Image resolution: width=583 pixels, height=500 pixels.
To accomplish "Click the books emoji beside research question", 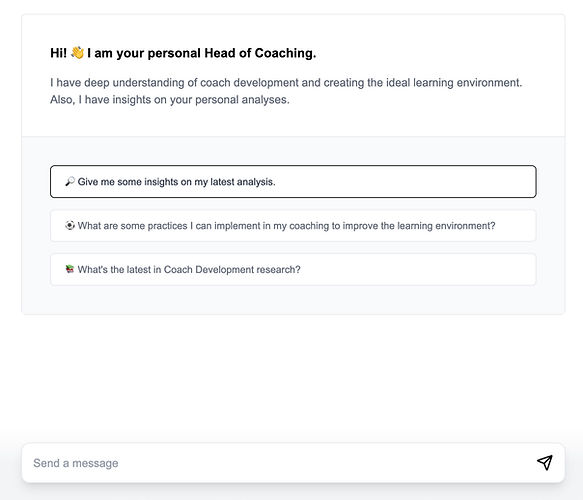I will (70, 269).
